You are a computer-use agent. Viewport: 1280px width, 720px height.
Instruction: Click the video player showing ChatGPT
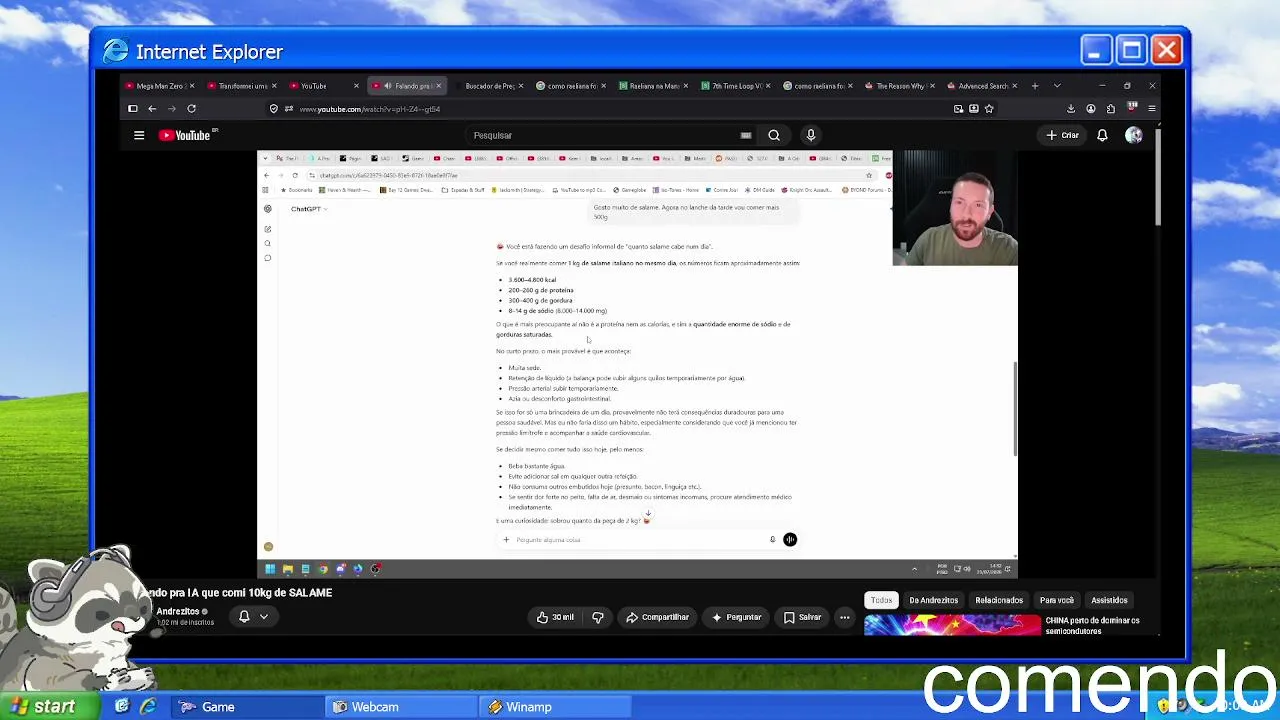pos(637,365)
